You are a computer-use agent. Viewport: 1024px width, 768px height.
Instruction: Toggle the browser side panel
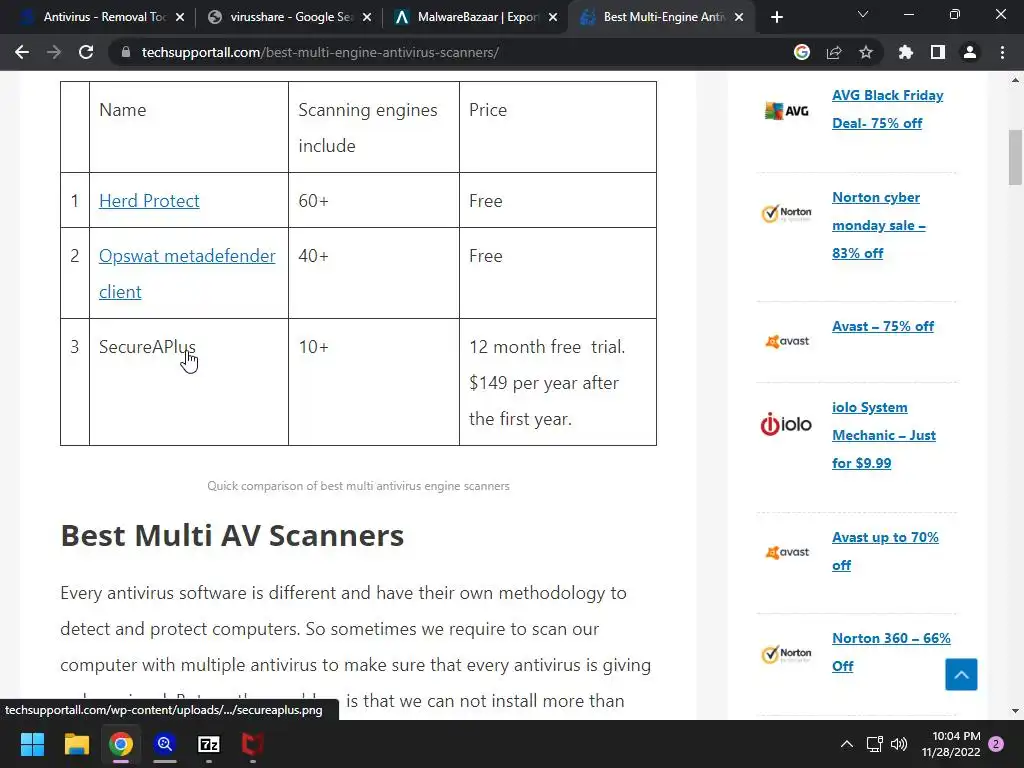937,52
